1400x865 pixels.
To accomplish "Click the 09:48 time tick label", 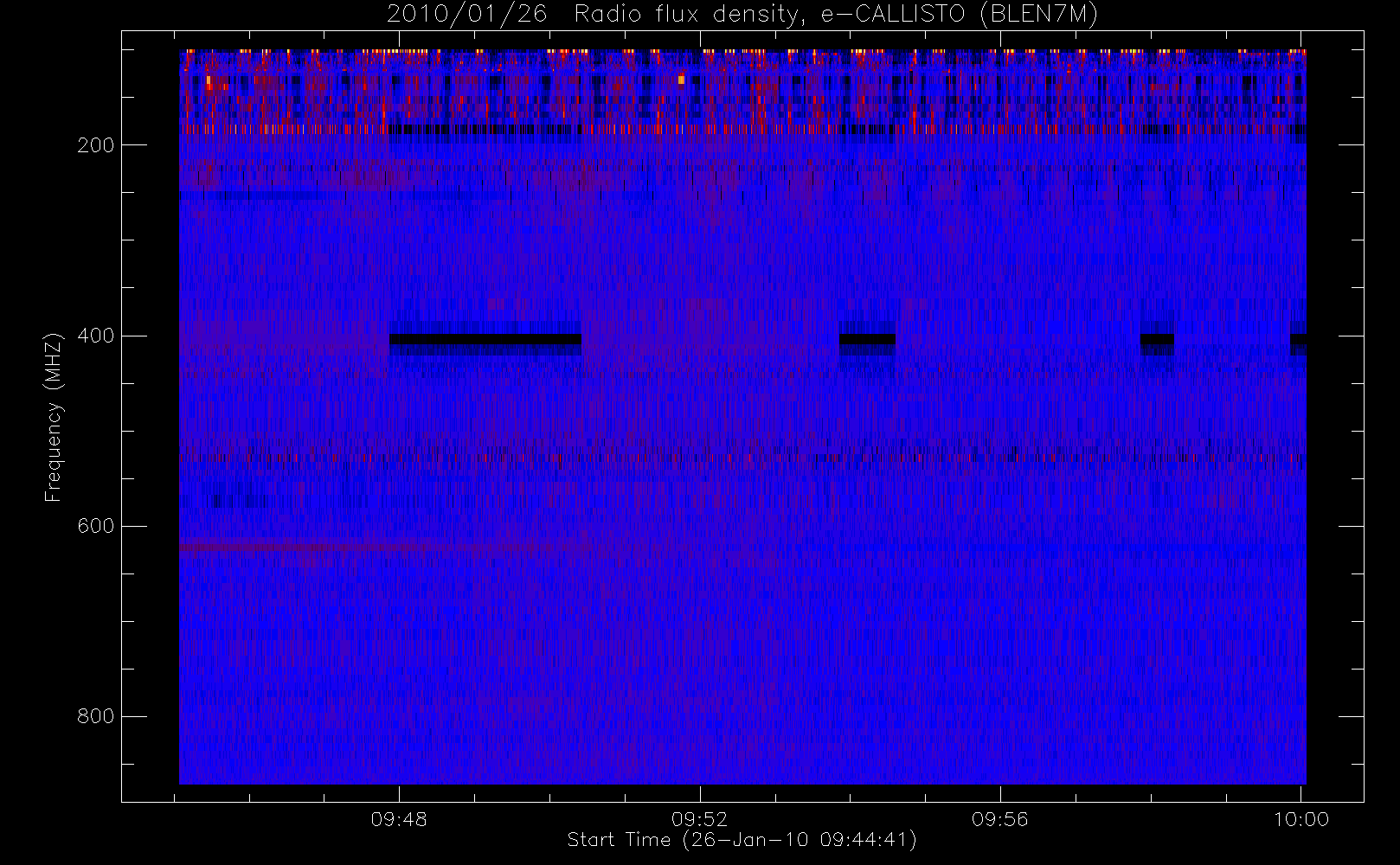I will click(x=399, y=819).
